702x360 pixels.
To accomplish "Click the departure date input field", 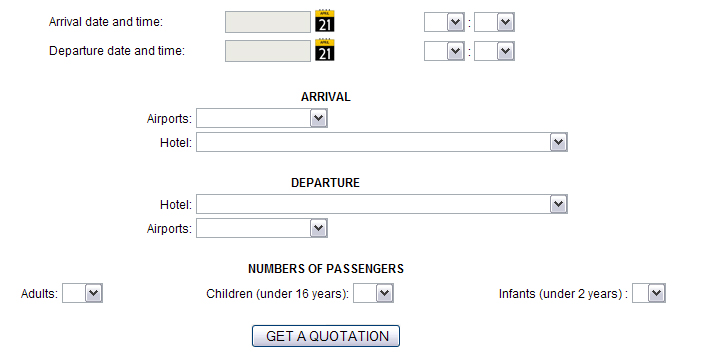I will click(268, 51).
